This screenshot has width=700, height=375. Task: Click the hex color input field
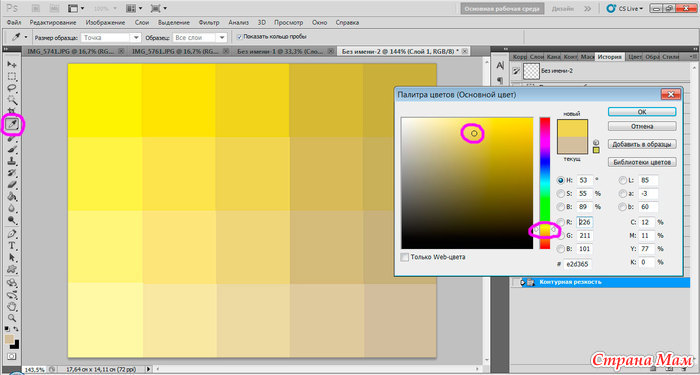click(x=578, y=264)
